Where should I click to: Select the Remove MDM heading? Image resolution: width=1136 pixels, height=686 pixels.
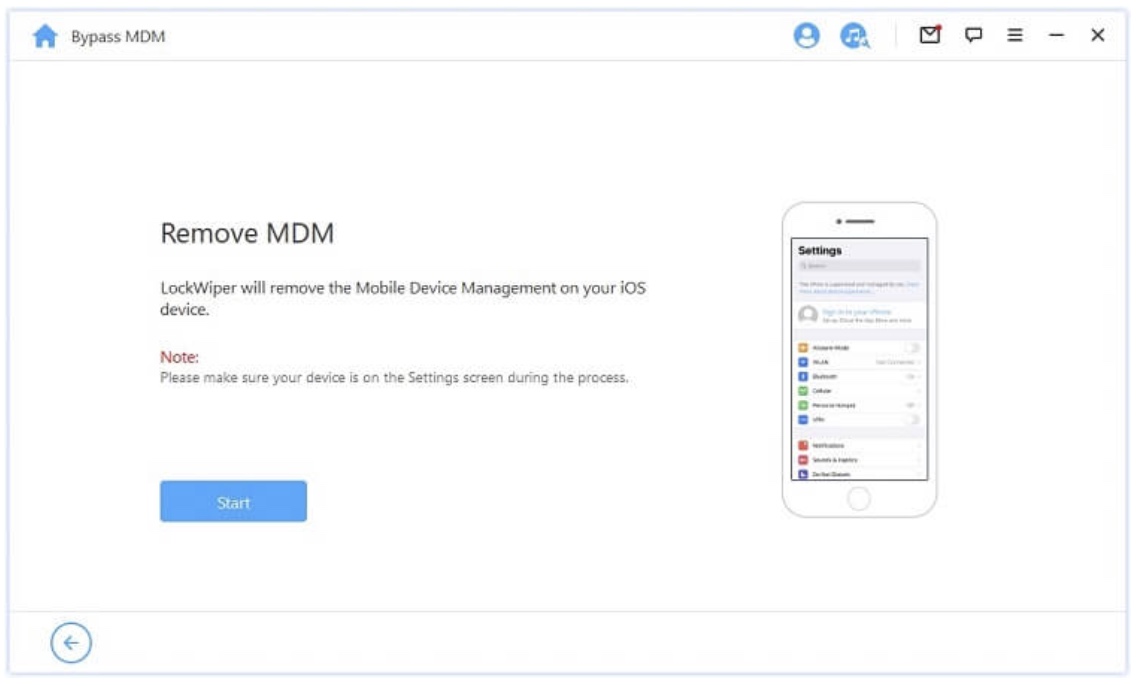247,233
